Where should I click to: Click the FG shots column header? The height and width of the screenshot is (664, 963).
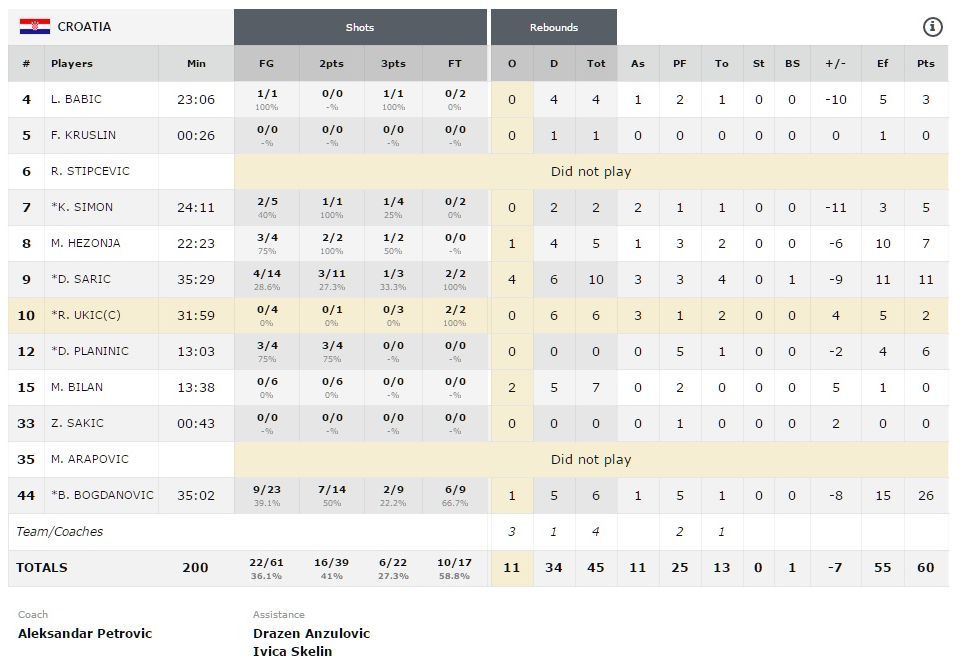pos(266,64)
